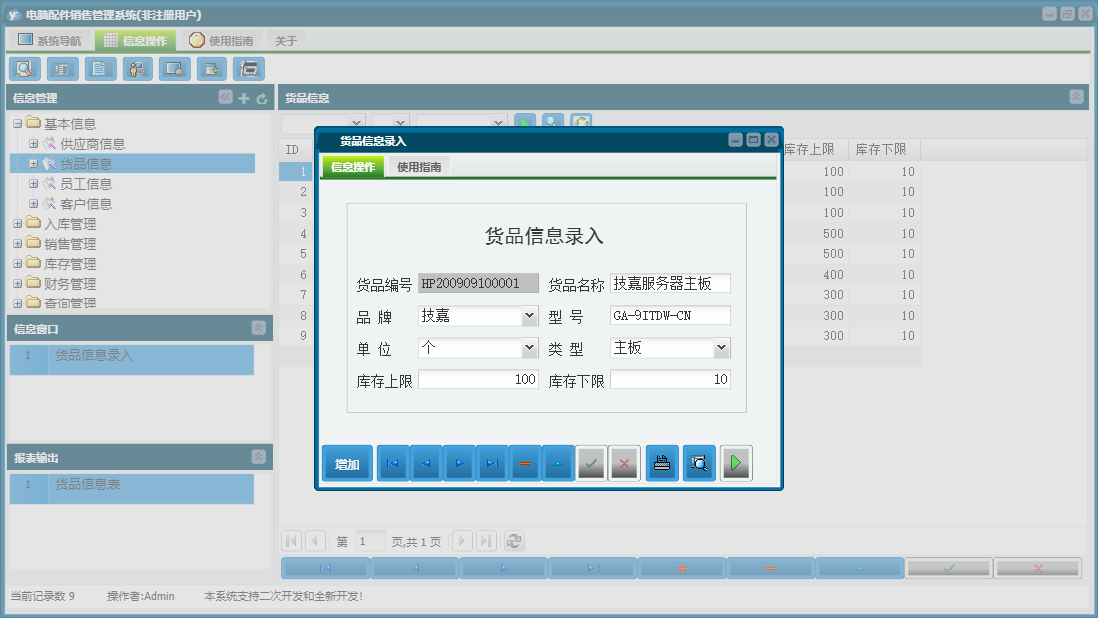Click the display settings icon on the toolbar
Viewport: 1098px width, 618px height.
click(174, 68)
